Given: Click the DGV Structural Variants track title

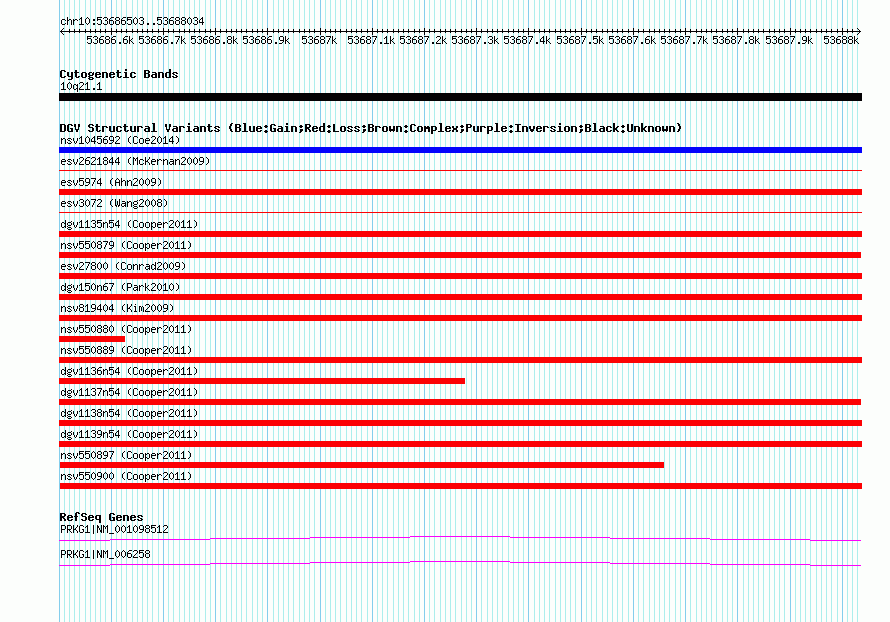Looking at the screenshot, I should click(370, 128).
